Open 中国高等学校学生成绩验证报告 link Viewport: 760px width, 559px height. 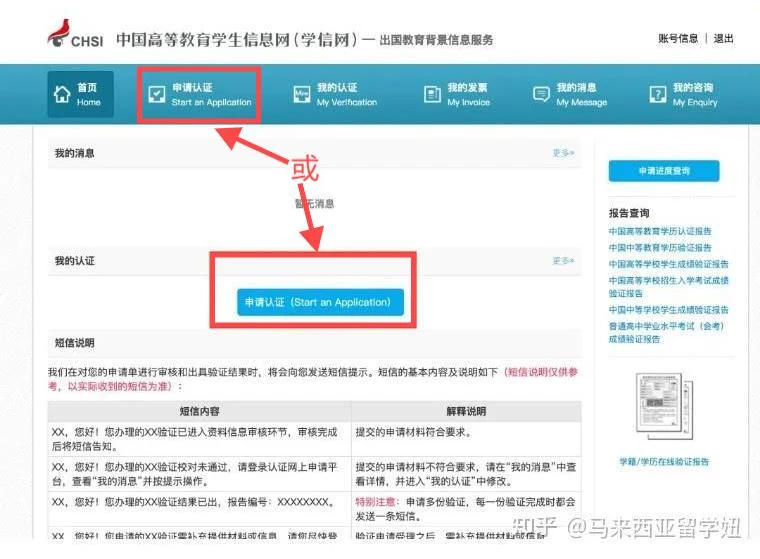click(x=668, y=264)
